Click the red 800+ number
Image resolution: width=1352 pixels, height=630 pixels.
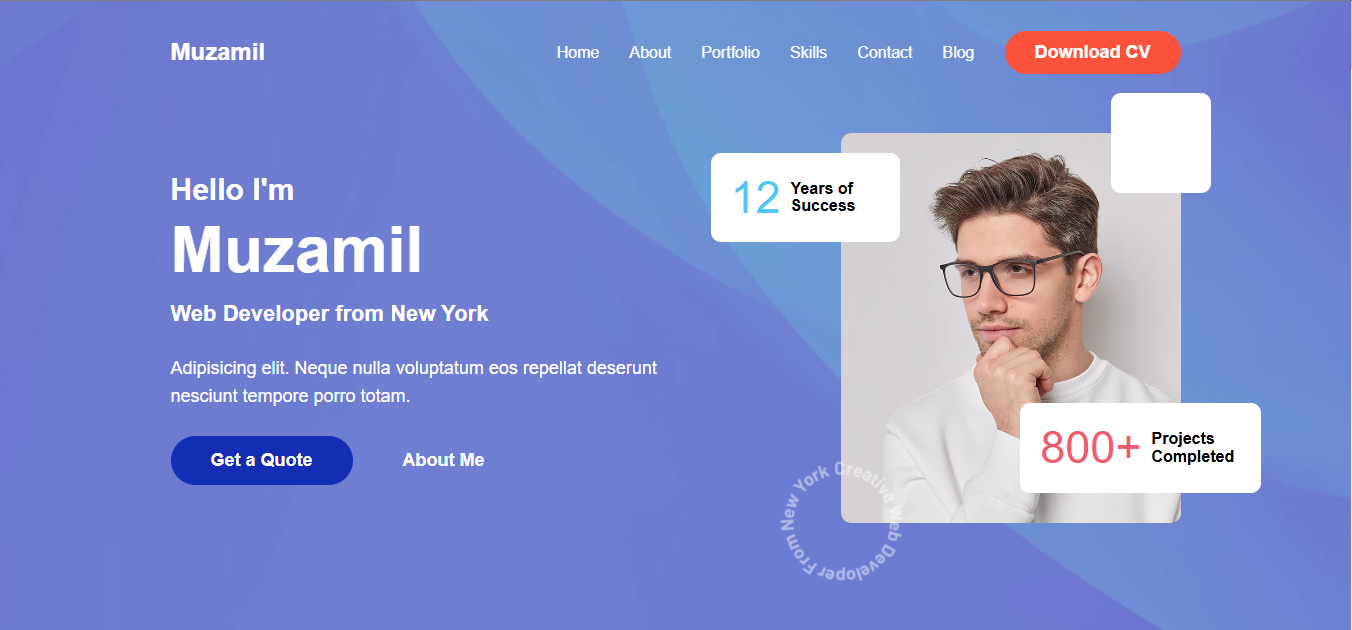pos(1090,448)
